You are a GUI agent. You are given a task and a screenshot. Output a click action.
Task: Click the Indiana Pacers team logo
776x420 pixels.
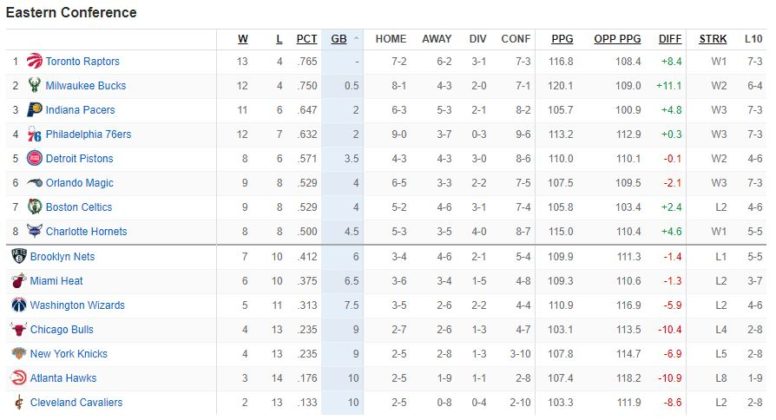coord(35,110)
